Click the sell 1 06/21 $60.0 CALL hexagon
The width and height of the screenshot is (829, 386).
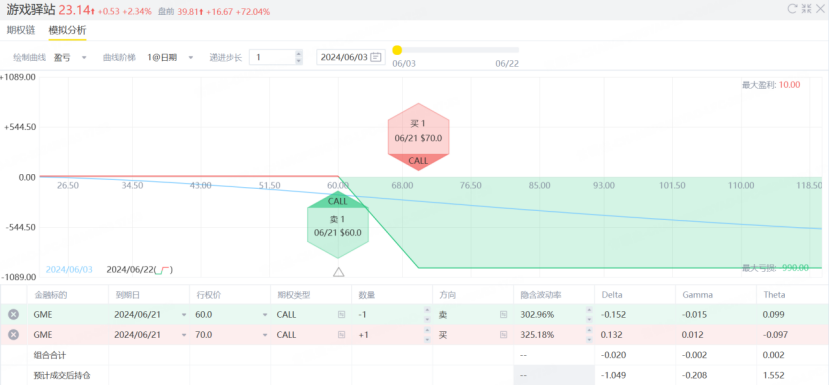[338, 225]
